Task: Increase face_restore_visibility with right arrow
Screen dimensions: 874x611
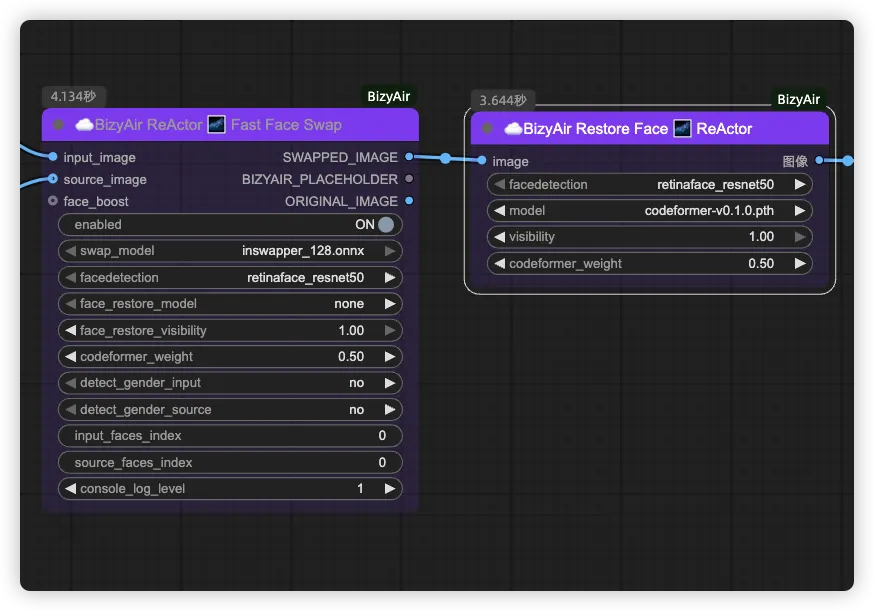Action: point(390,331)
